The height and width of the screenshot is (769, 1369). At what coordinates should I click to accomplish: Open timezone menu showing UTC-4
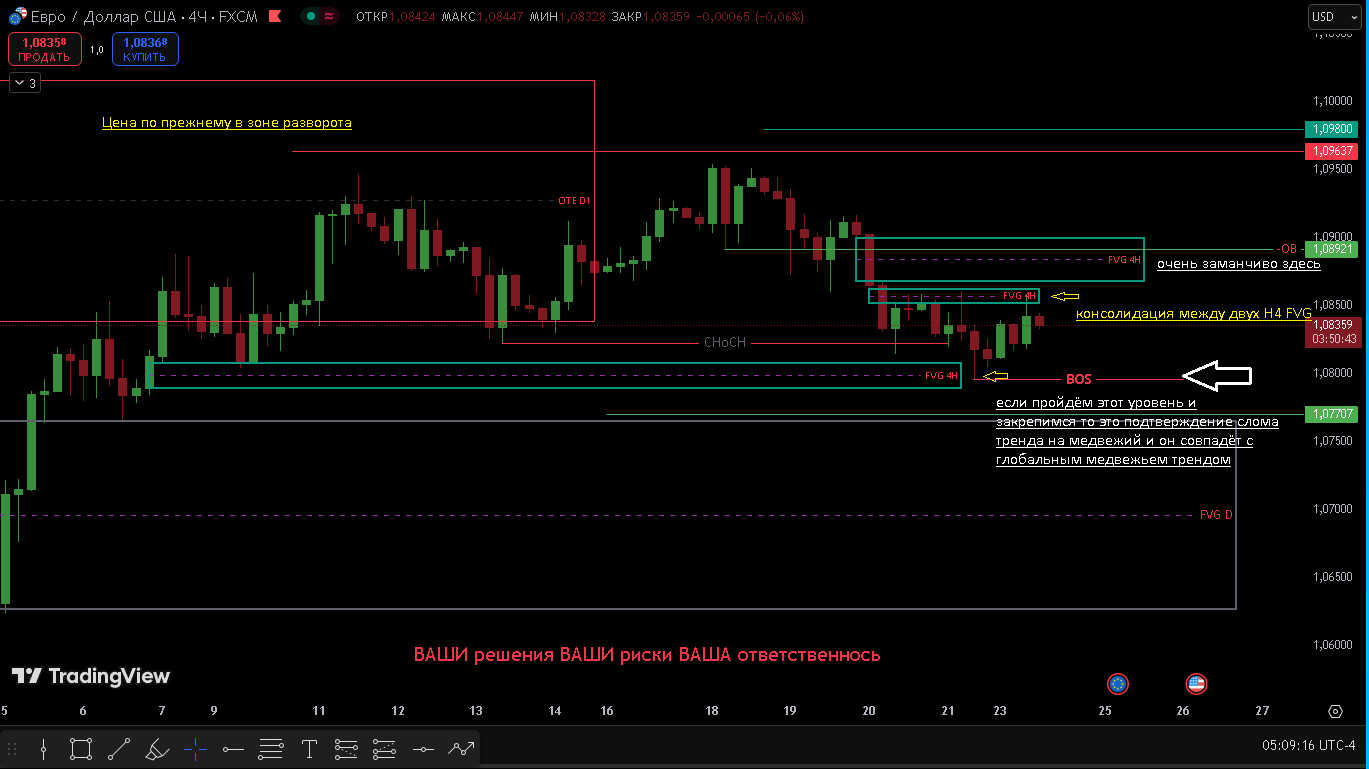(x=1309, y=746)
